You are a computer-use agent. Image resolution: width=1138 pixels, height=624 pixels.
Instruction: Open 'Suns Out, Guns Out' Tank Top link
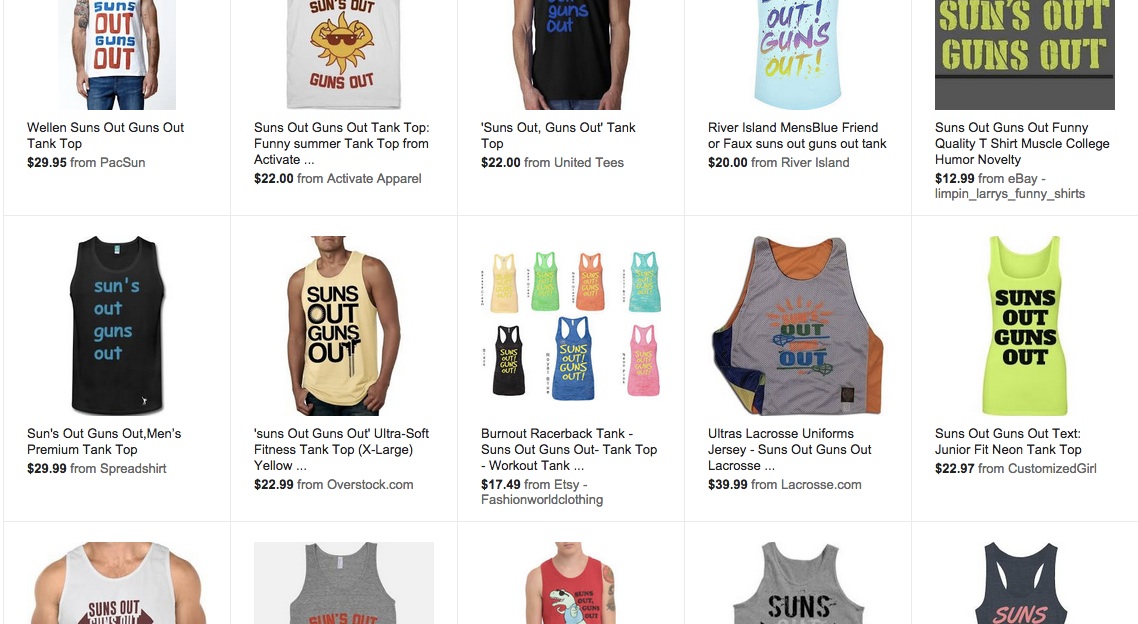click(x=558, y=135)
